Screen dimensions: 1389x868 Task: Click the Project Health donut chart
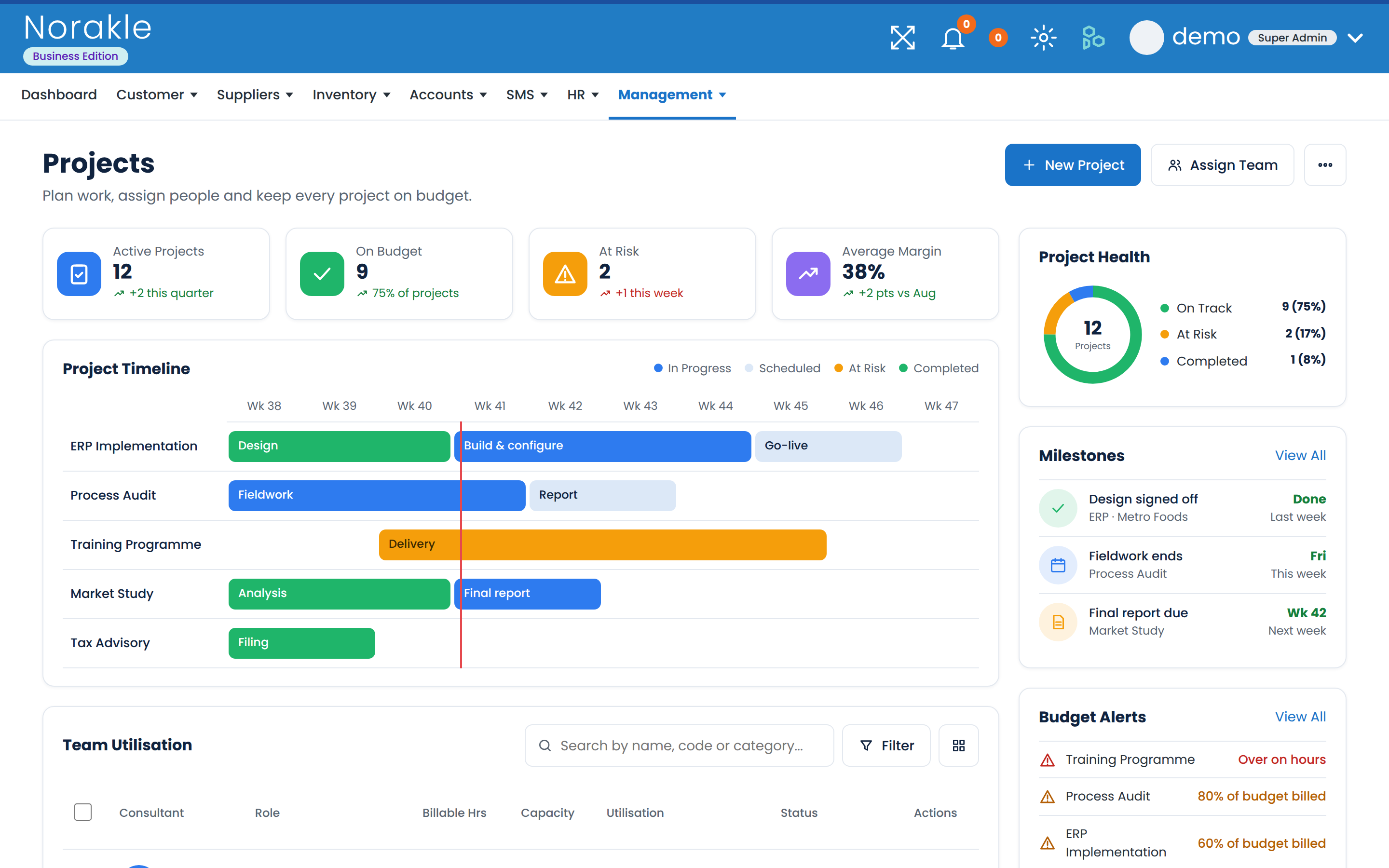(x=1092, y=335)
